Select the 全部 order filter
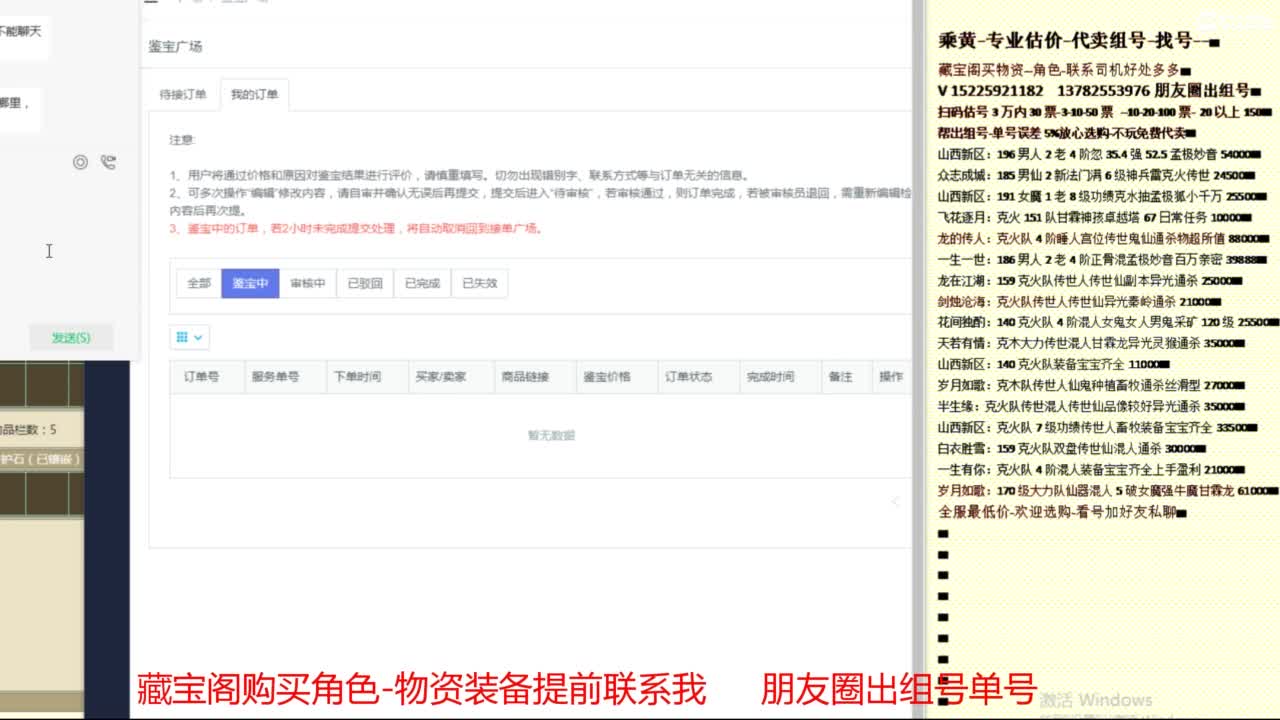The image size is (1280, 720). 199,283
